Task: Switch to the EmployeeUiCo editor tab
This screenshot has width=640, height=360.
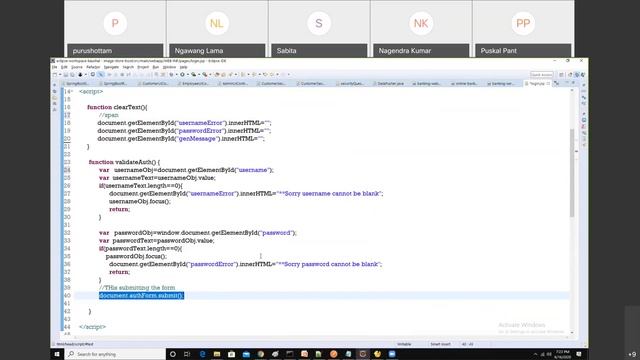Action: click(x=193, y=83)
